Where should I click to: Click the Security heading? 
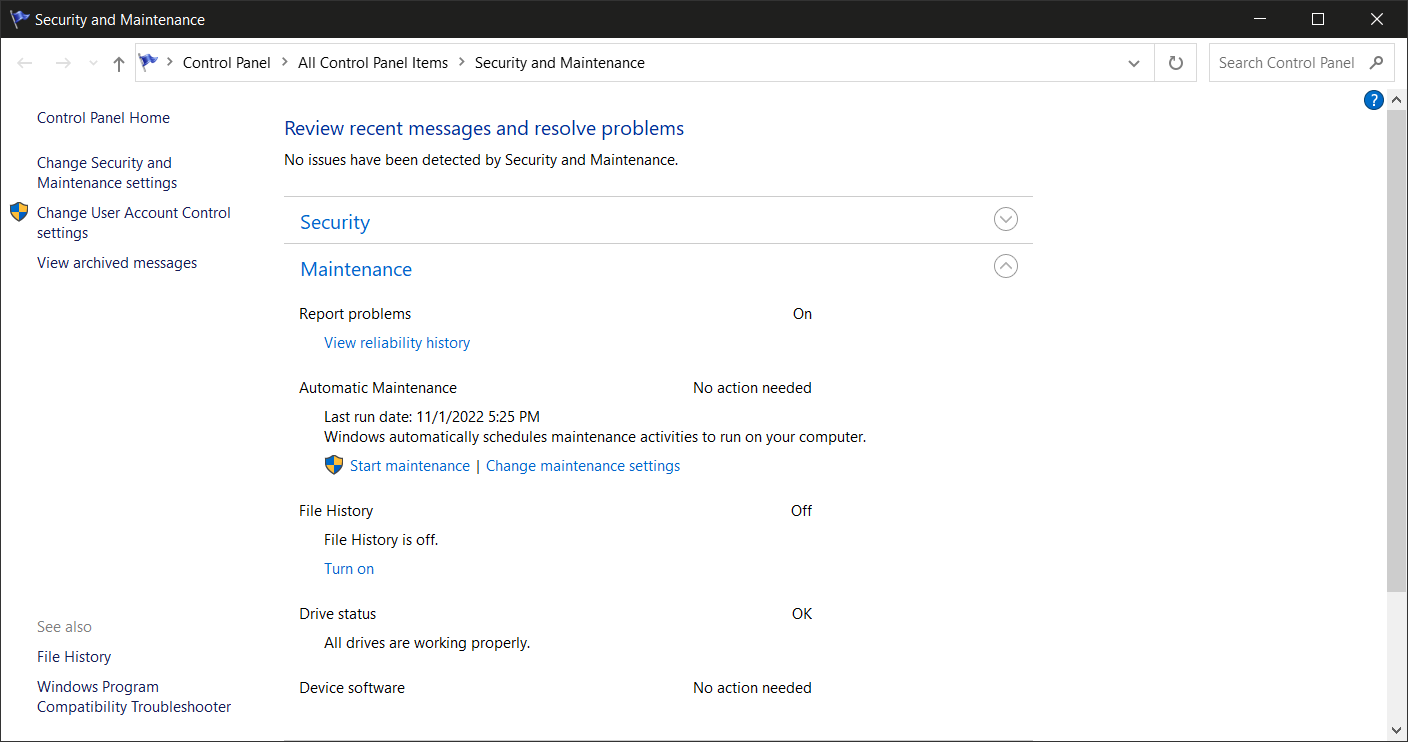pos(335,222)
